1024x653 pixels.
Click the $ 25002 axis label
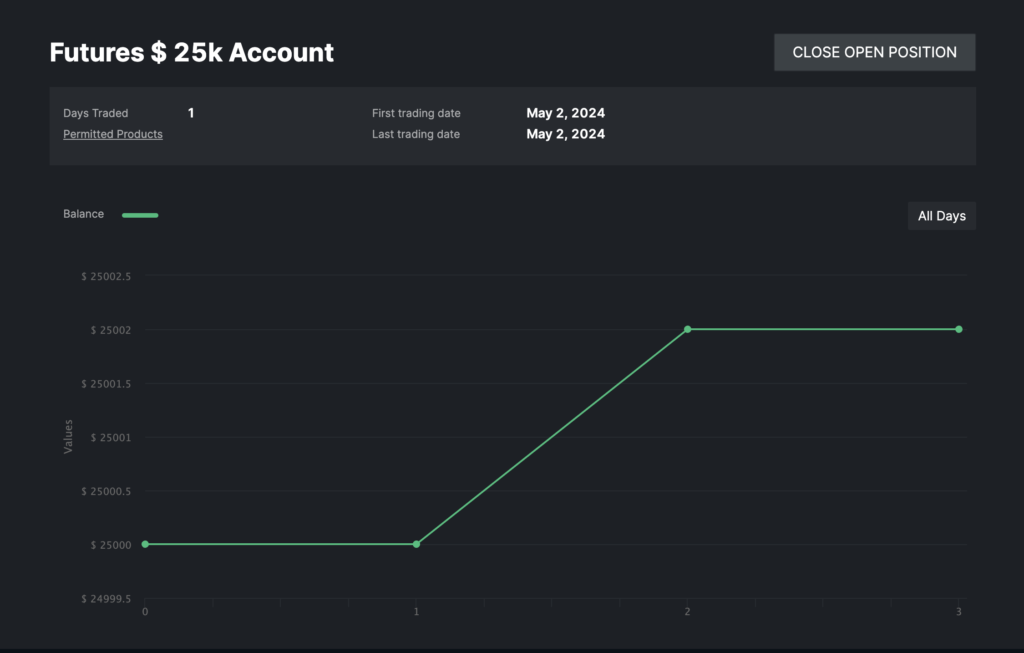point(110,330)
